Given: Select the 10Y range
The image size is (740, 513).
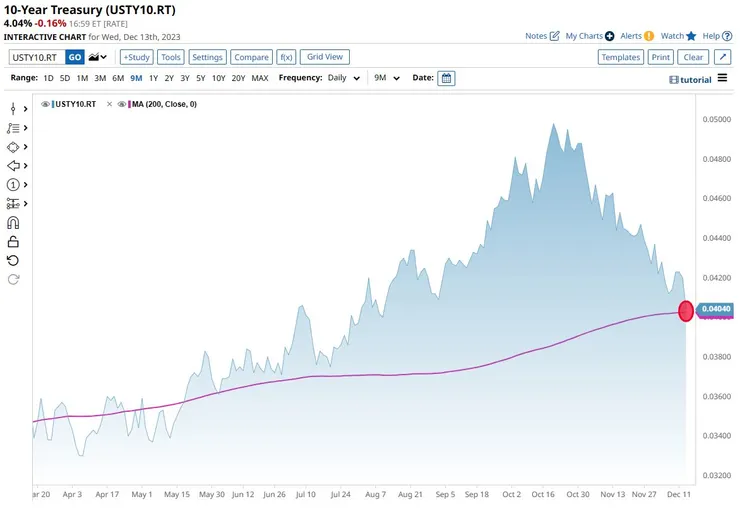Looking at the screenshot, I should tap(219, 78).
